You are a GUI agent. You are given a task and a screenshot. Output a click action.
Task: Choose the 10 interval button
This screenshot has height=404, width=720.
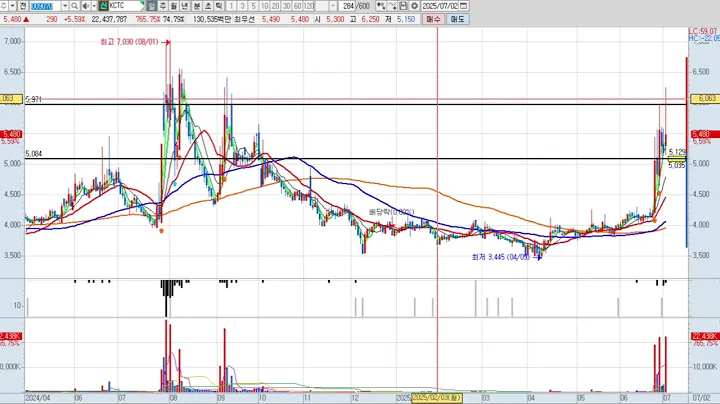click(264, 6)
